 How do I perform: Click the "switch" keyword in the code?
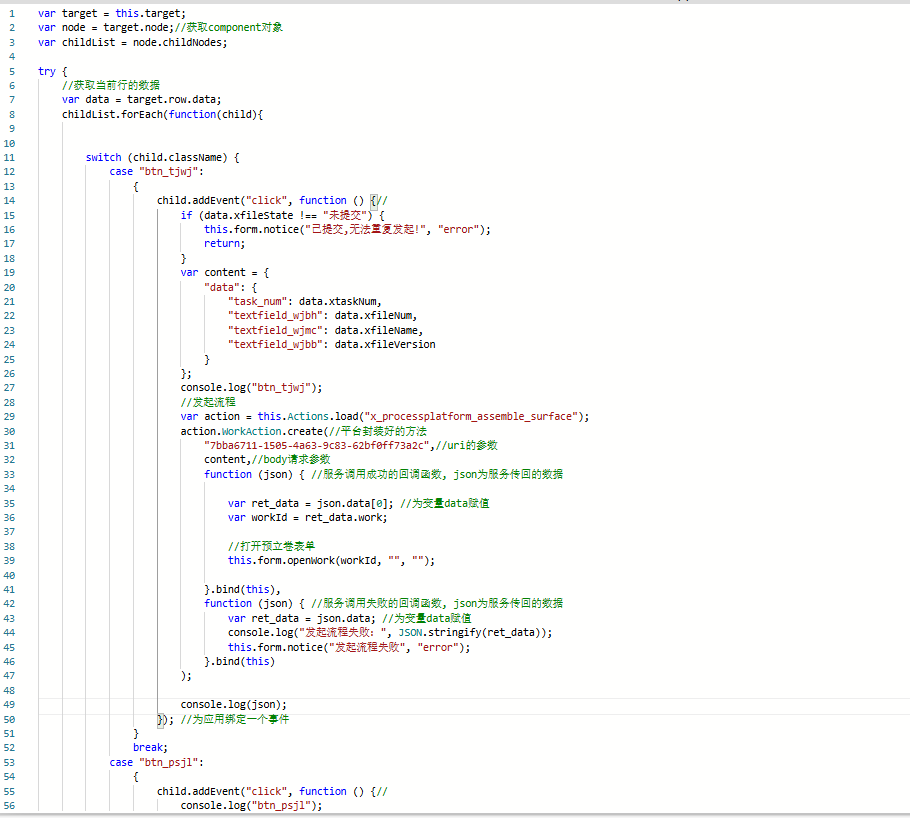[x=103, y=157]
